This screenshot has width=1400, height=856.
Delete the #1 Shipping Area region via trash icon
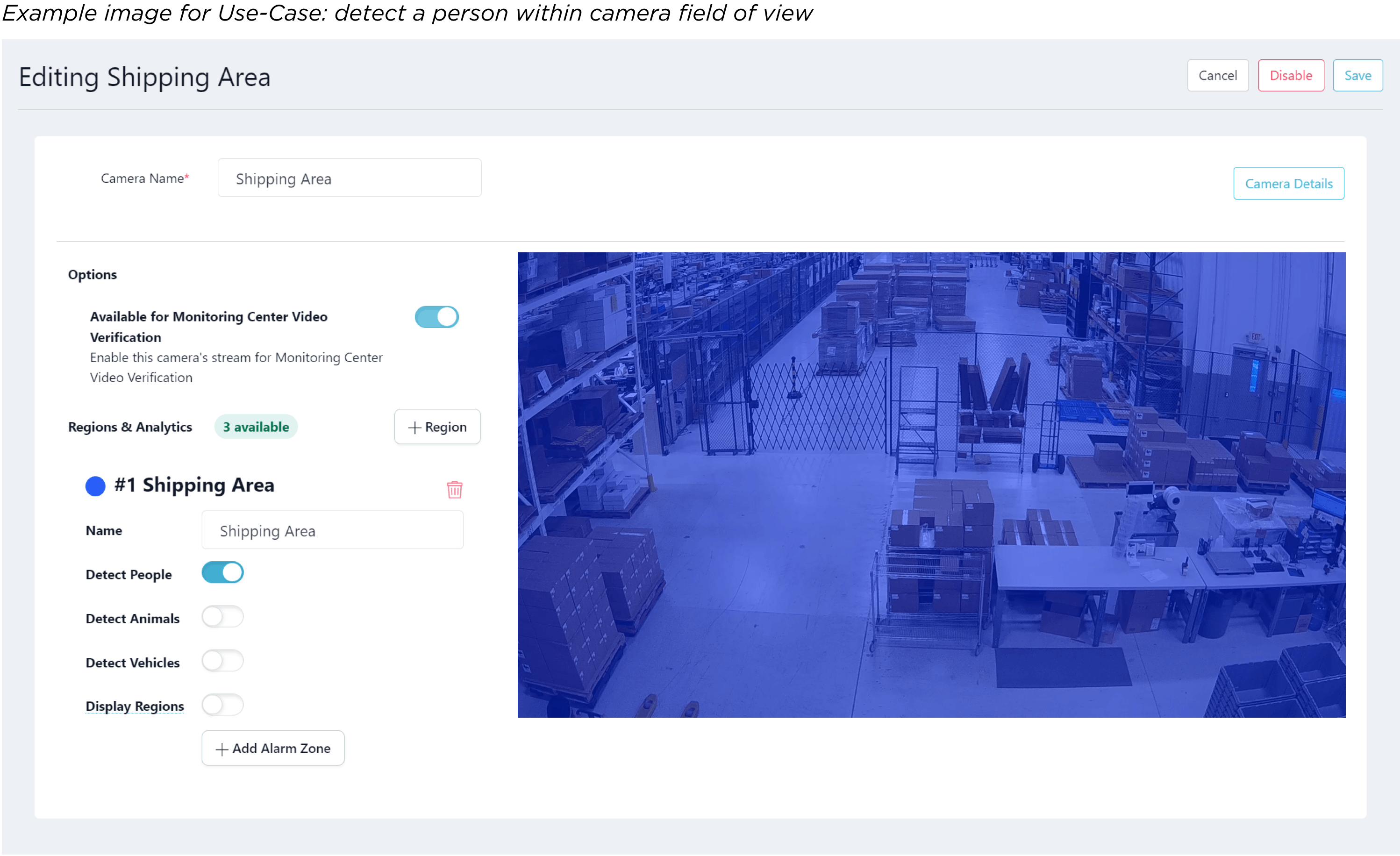[x=454, y=489]
